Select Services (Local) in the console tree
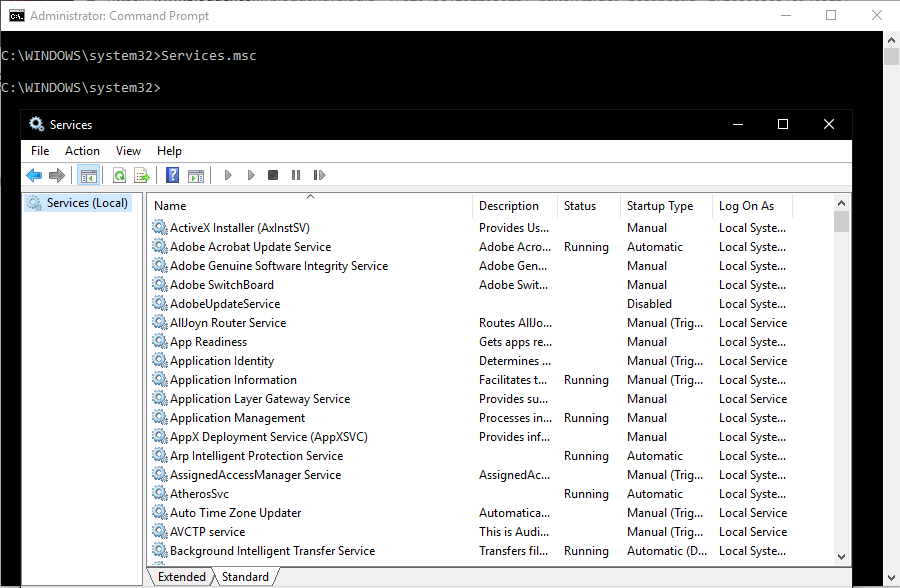 click(79, 203)
